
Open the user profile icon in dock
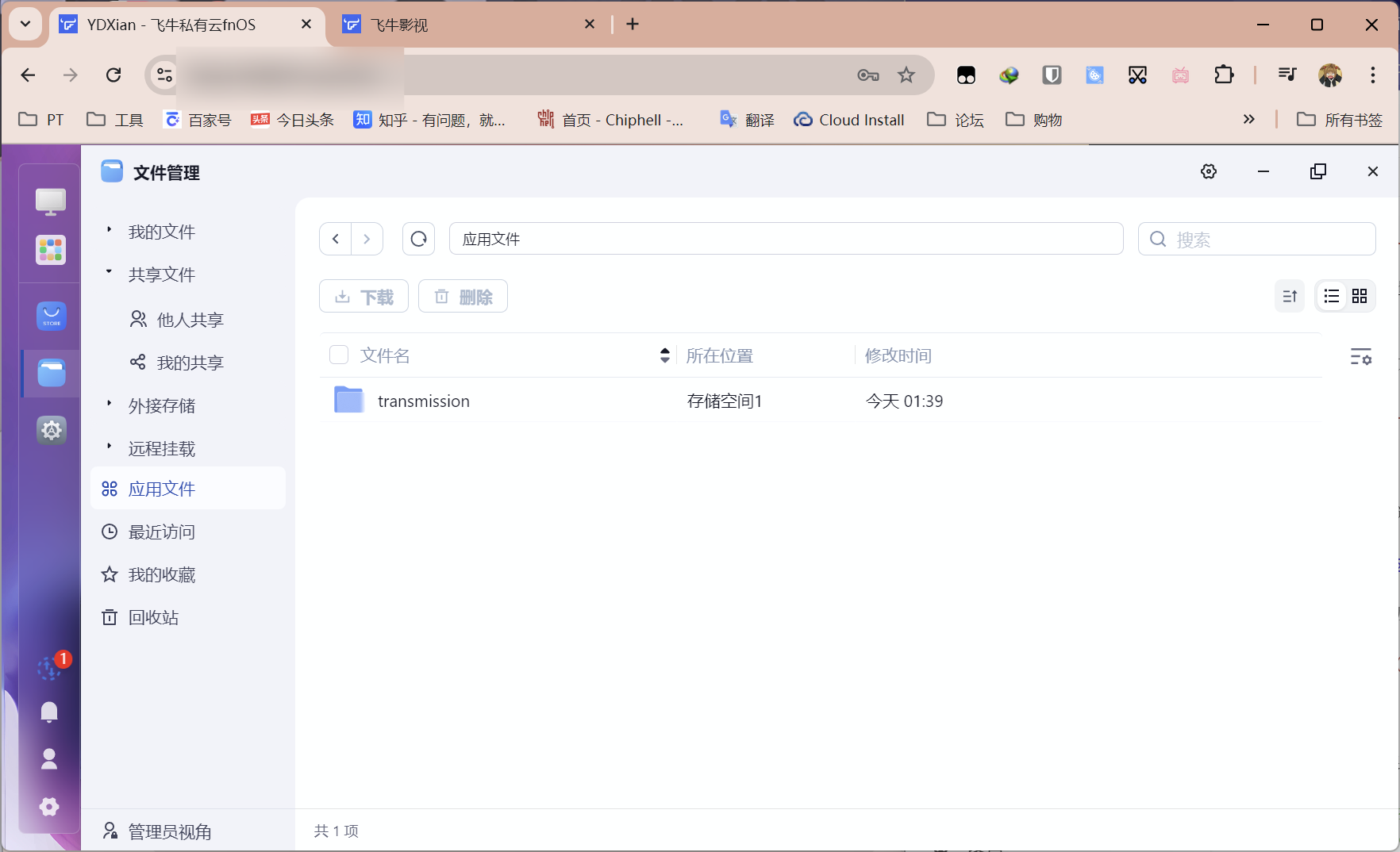tap(49, 759)
